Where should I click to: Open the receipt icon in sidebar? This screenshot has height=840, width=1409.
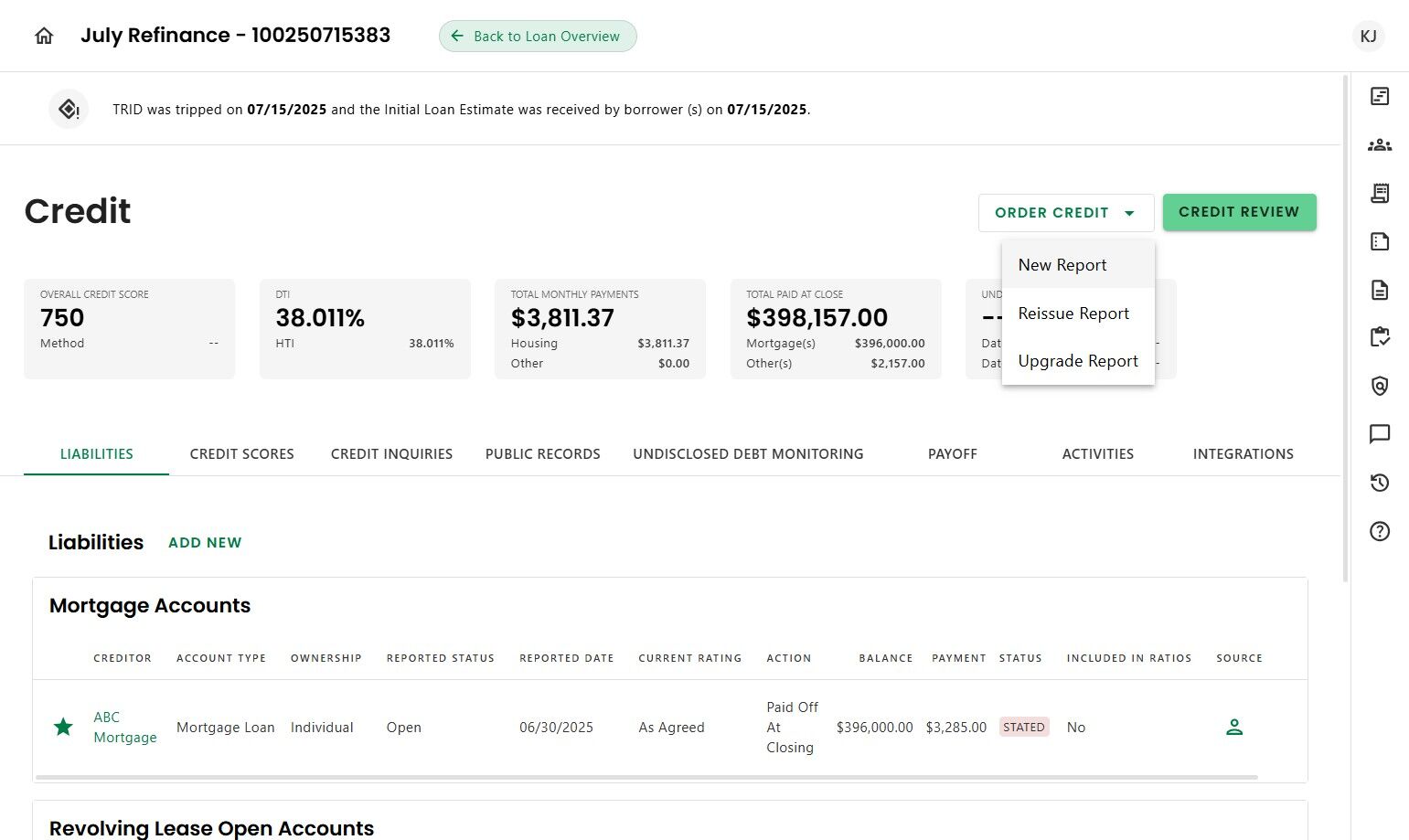coord(1380,193)
